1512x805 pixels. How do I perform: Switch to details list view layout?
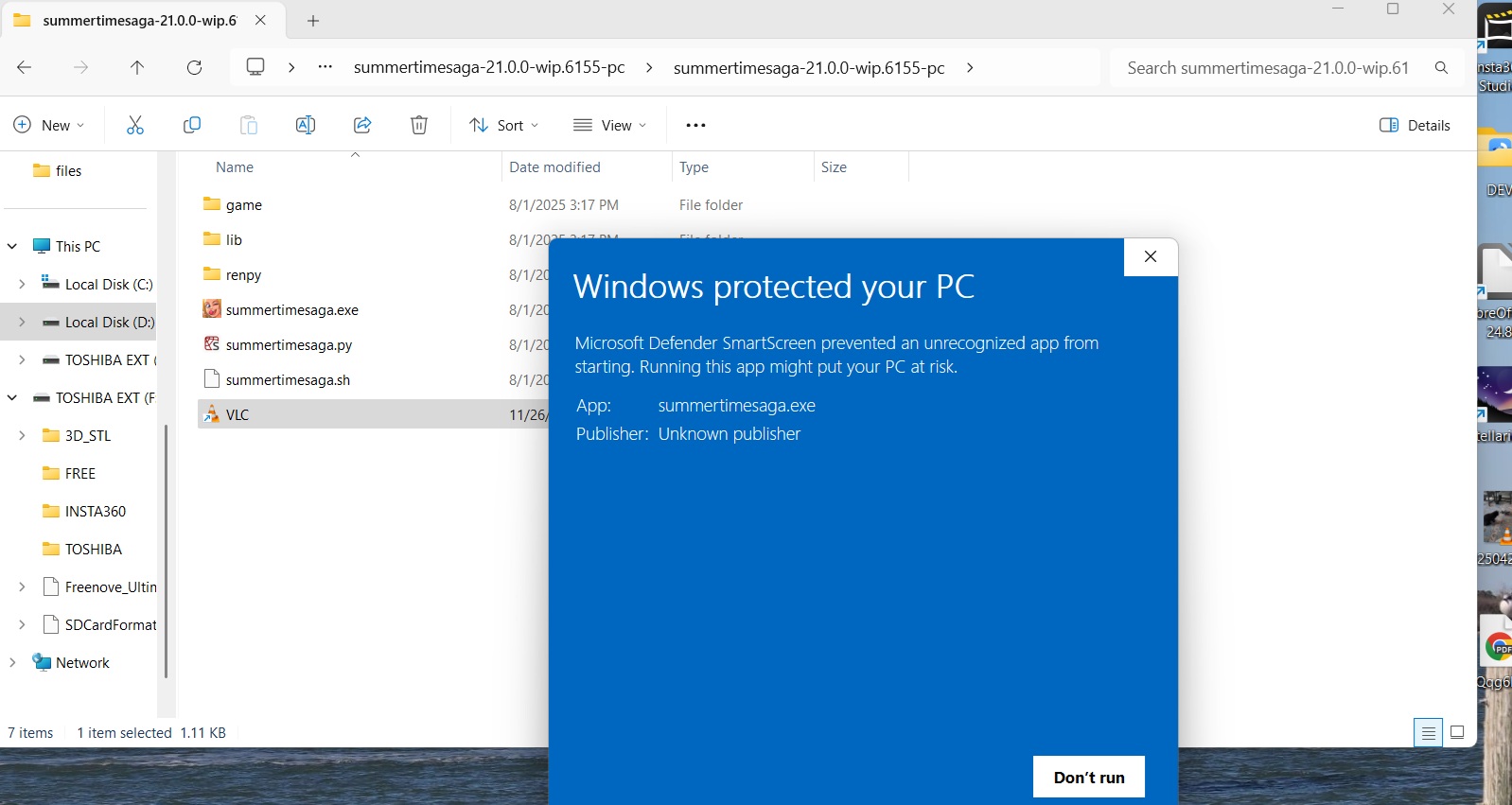1428,732
